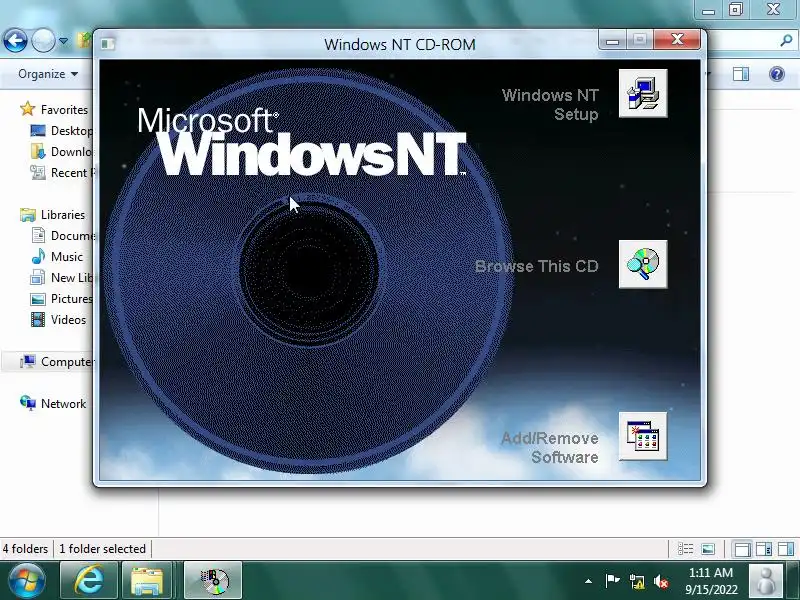800x600 pixels.
Task: Click the muted volume tray icon
Action: click(x=661, y=581)
